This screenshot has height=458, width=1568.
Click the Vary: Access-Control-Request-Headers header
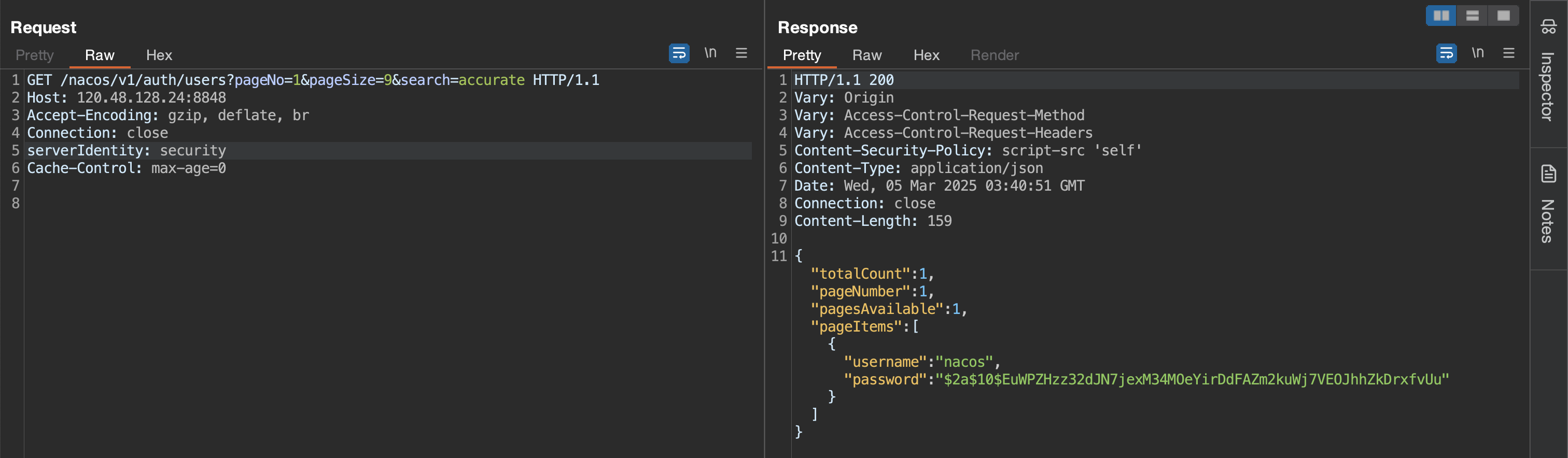pos(944,133)
